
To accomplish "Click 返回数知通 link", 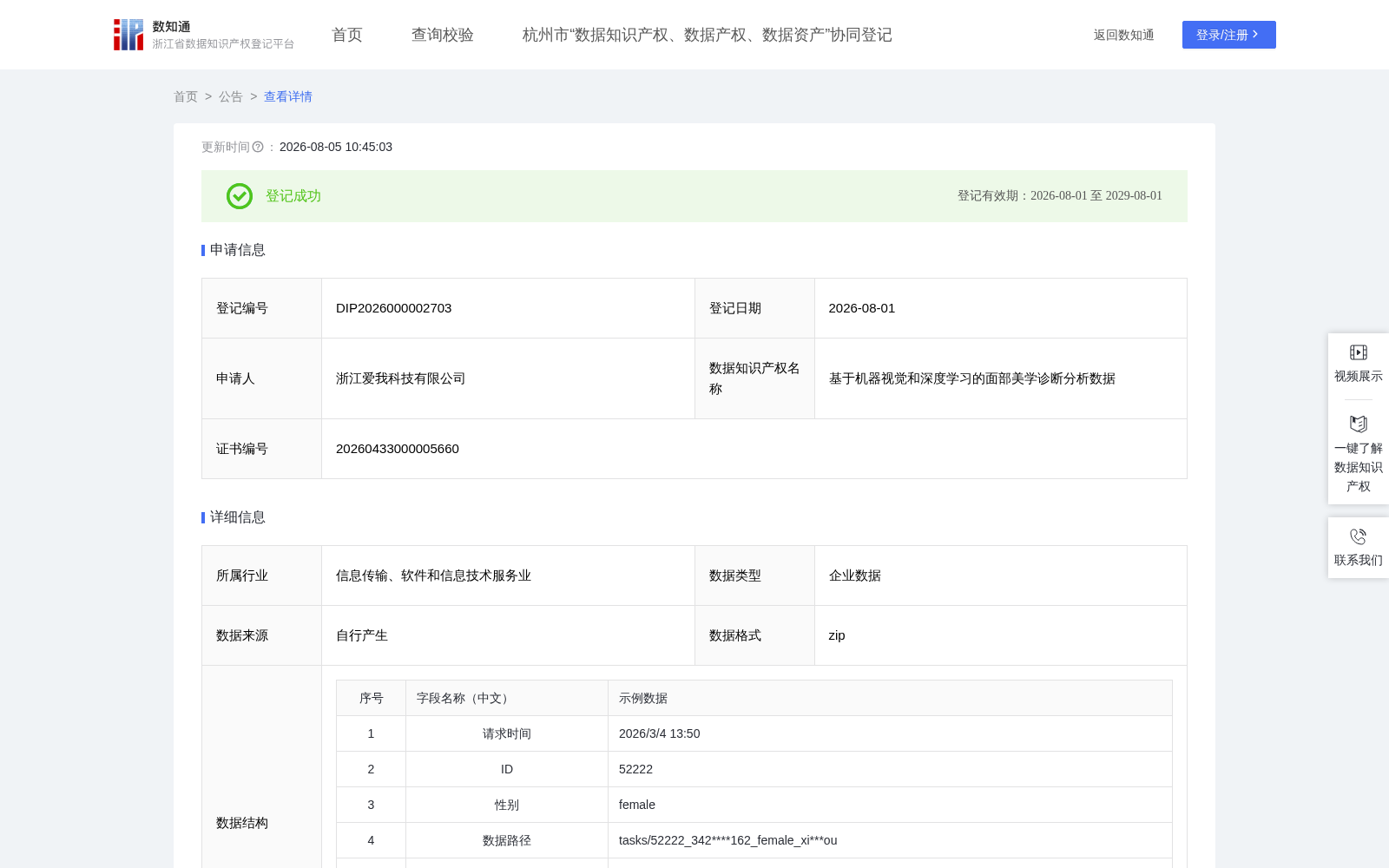I will (x=1124, y=35).
